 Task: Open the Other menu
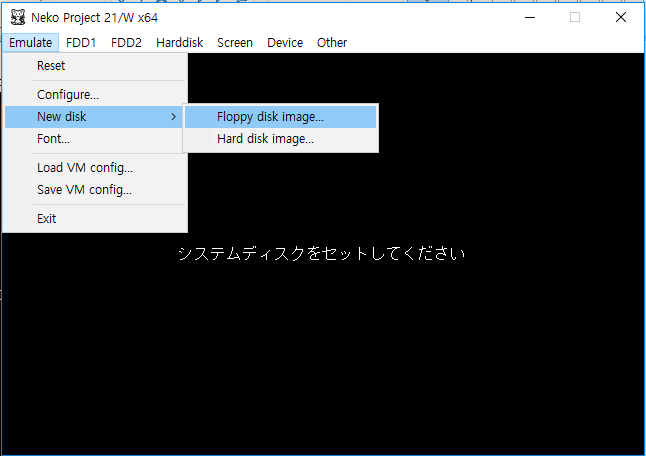click(x=332, y=42)
